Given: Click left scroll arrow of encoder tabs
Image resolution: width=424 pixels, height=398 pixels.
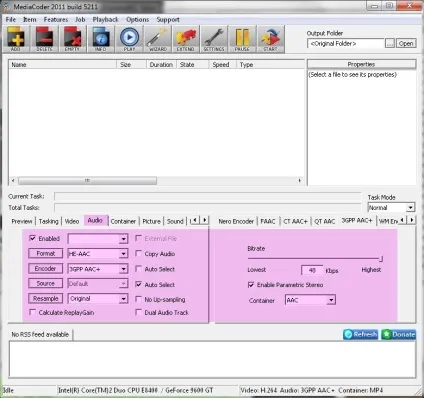Looking at the screenshot, I should click(402, 220).
